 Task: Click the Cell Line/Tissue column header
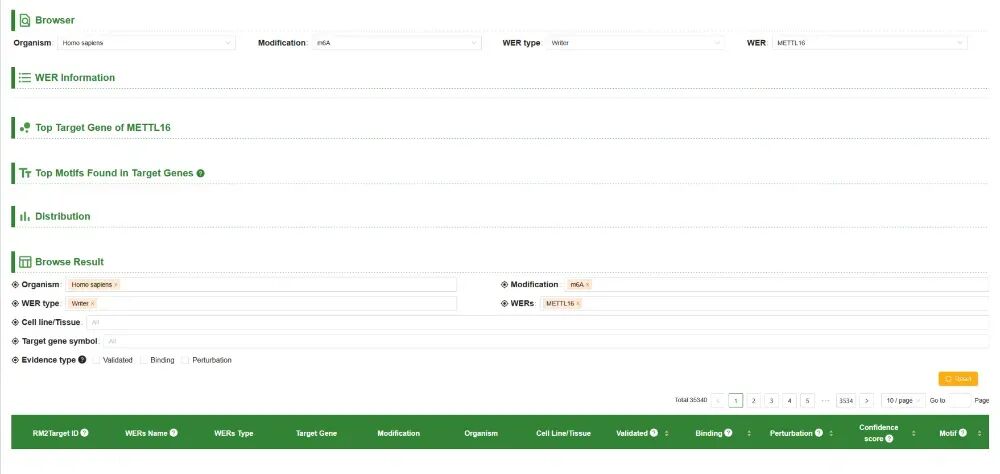(x=563, y=433)
